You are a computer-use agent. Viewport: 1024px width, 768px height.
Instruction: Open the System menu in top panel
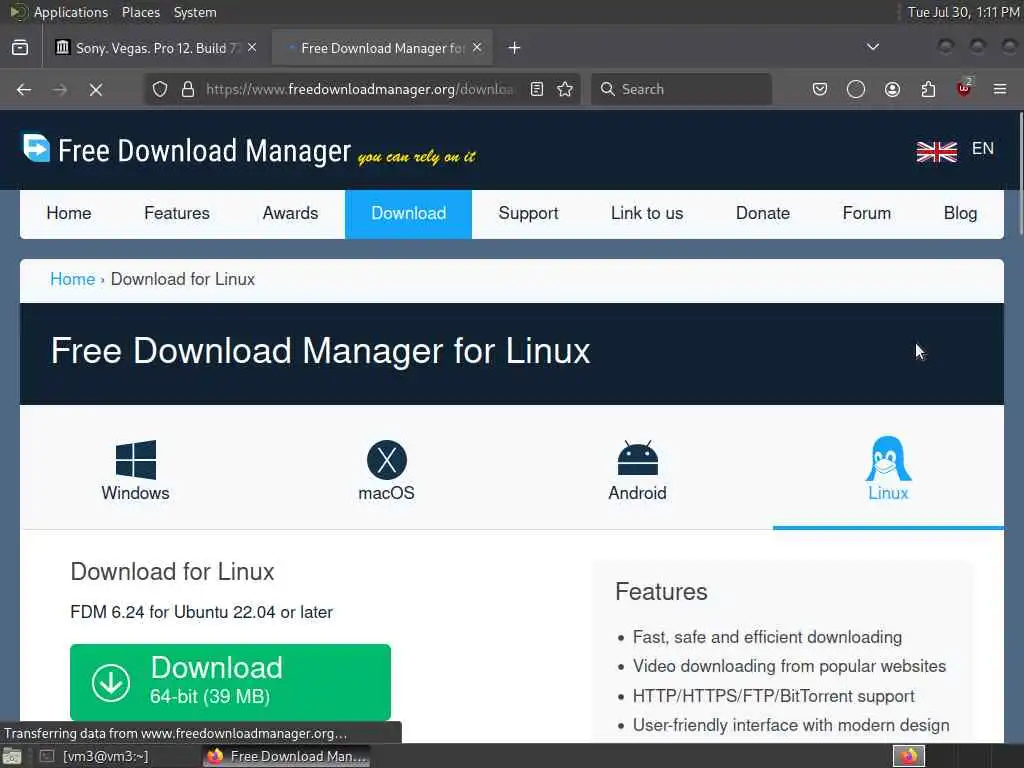coord(195,12)
